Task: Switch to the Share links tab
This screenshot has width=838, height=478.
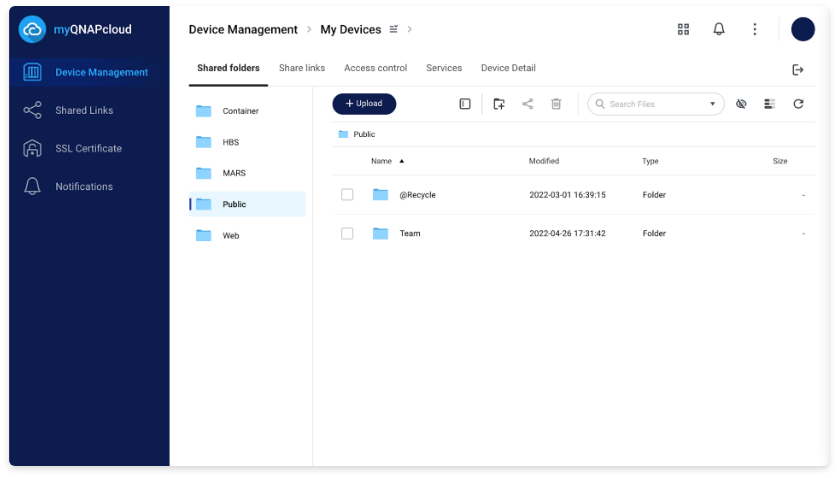Action: point(302,68)
